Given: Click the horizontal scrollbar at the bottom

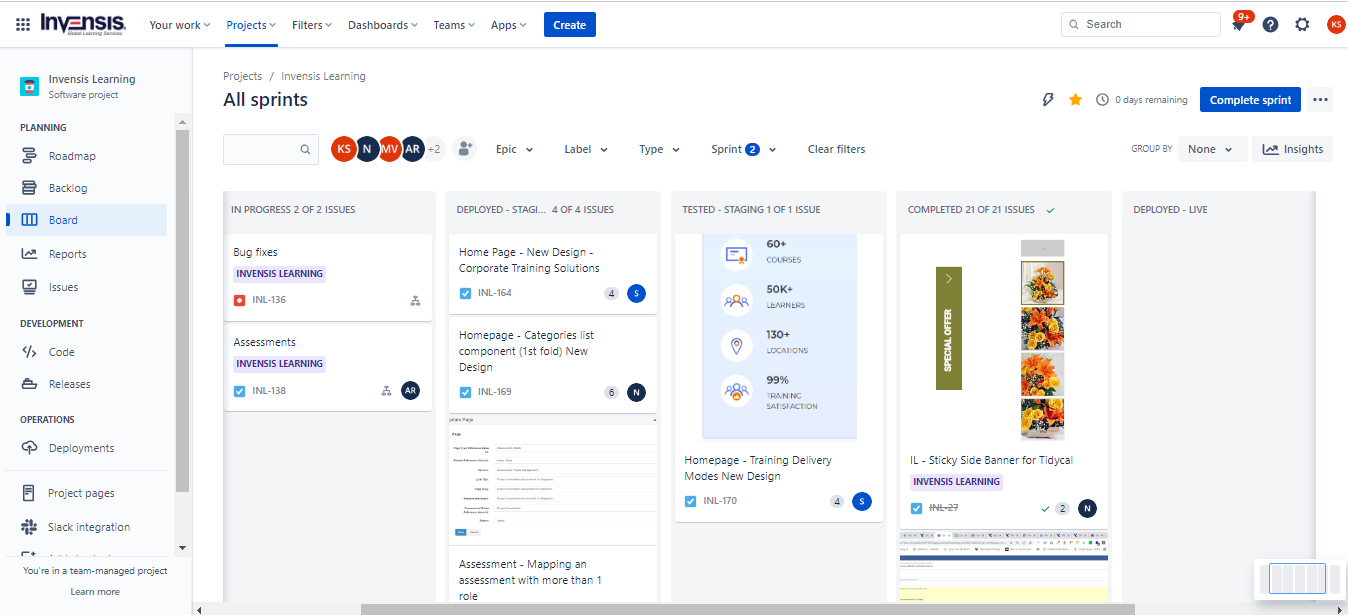Looking at the screenshot, I should tap(747, 609).
